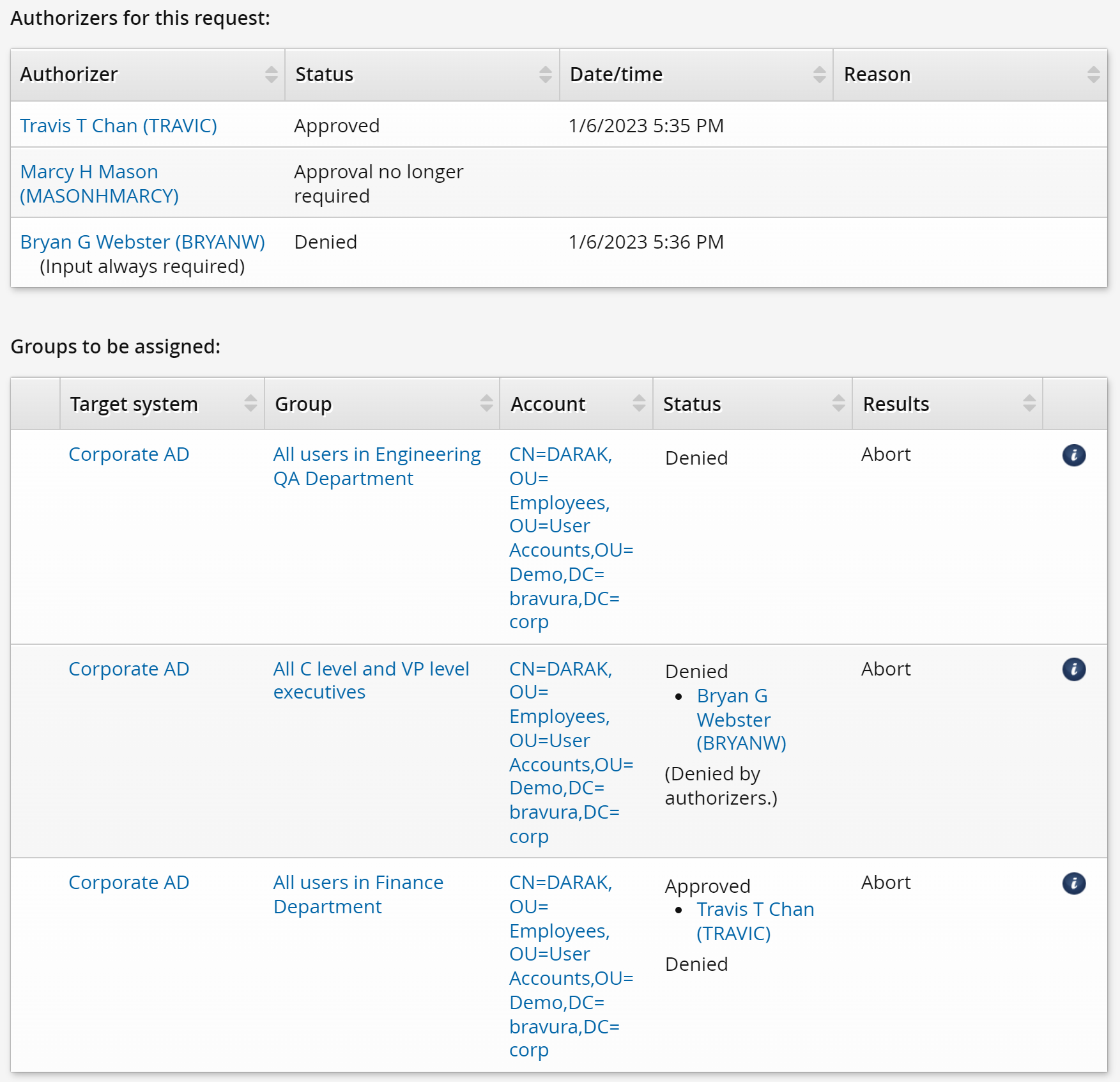Image resolution: width=1120 pixels, height=1082 pixels.
Task: Open Bryan G Webster authorizer link
Action: pos(142,242)
